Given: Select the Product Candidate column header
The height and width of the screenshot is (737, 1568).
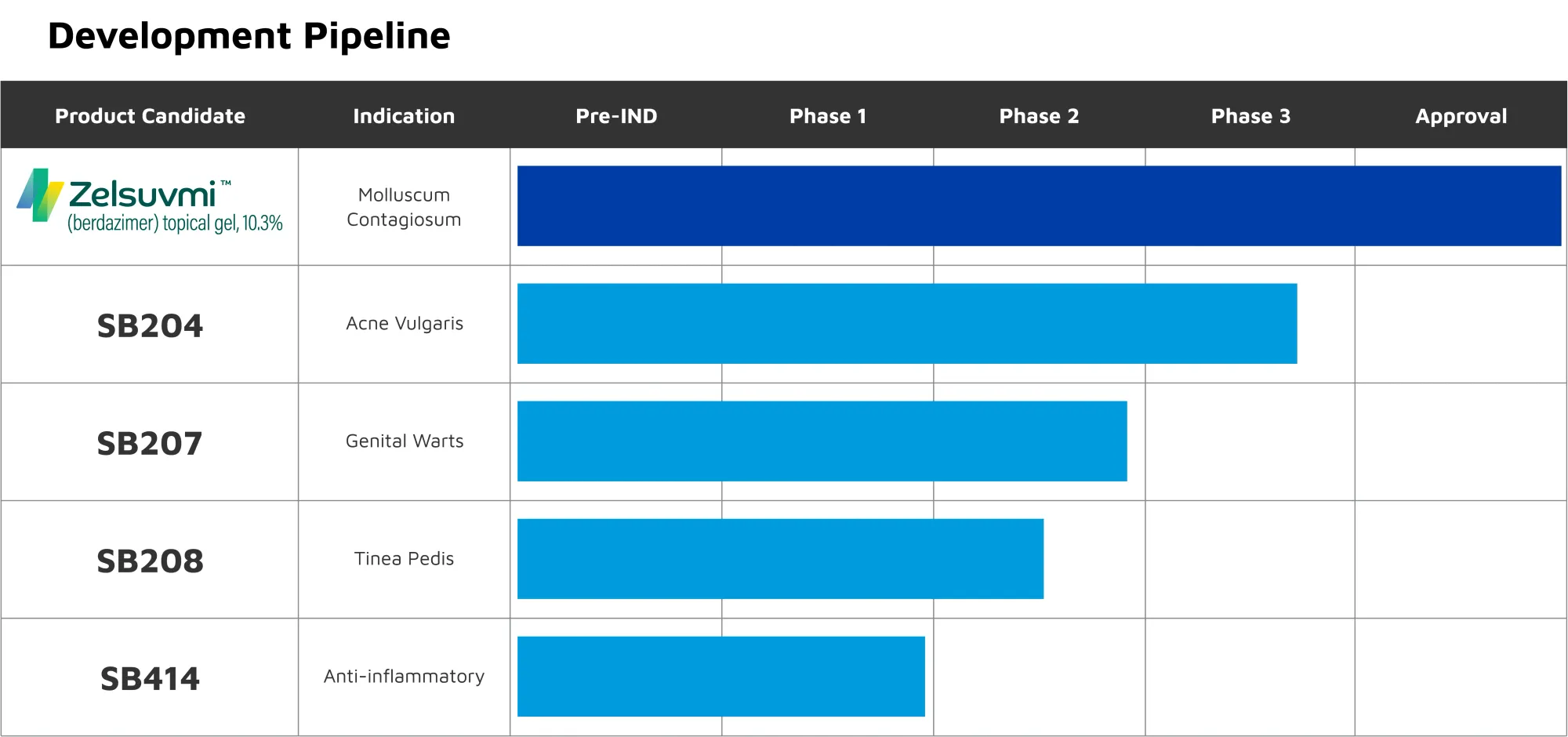Looking at the screenshot, I should point(150,116).
